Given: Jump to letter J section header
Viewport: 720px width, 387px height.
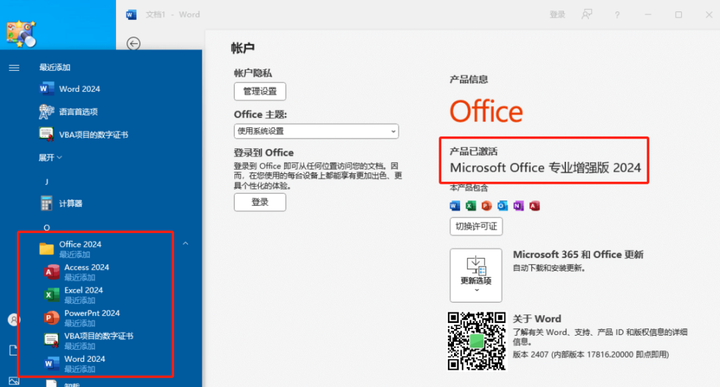Looking at the screenshot, I should 46,182.
